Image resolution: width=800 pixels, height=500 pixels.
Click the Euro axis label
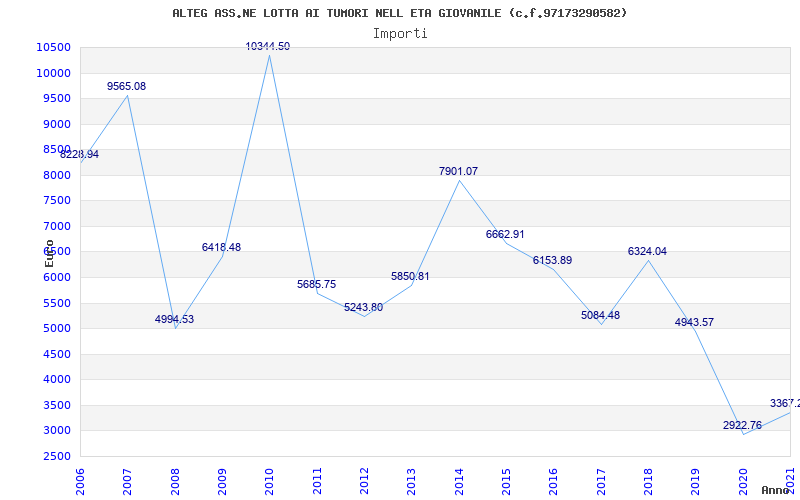(x=49, y=253)
